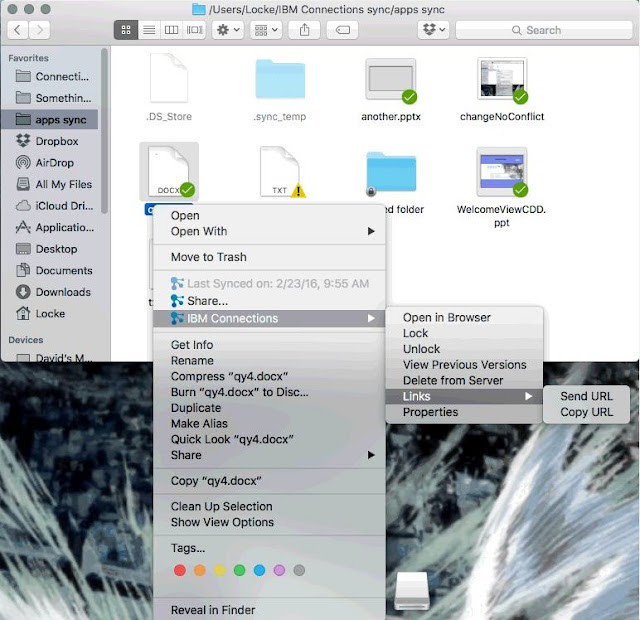Select the changeNoConflict file
Viewport: 640px width, 620px height.
(502, 79)
